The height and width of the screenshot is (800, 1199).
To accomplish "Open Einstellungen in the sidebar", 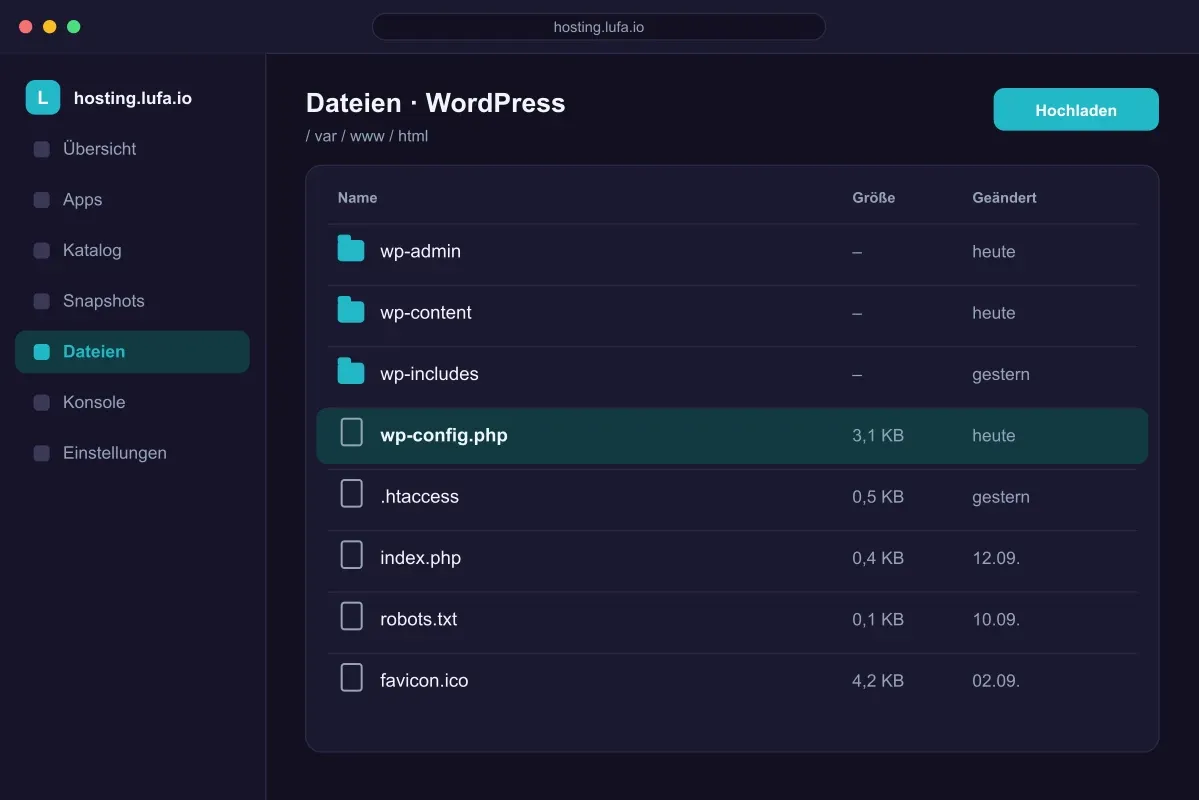I will [132, 453].
